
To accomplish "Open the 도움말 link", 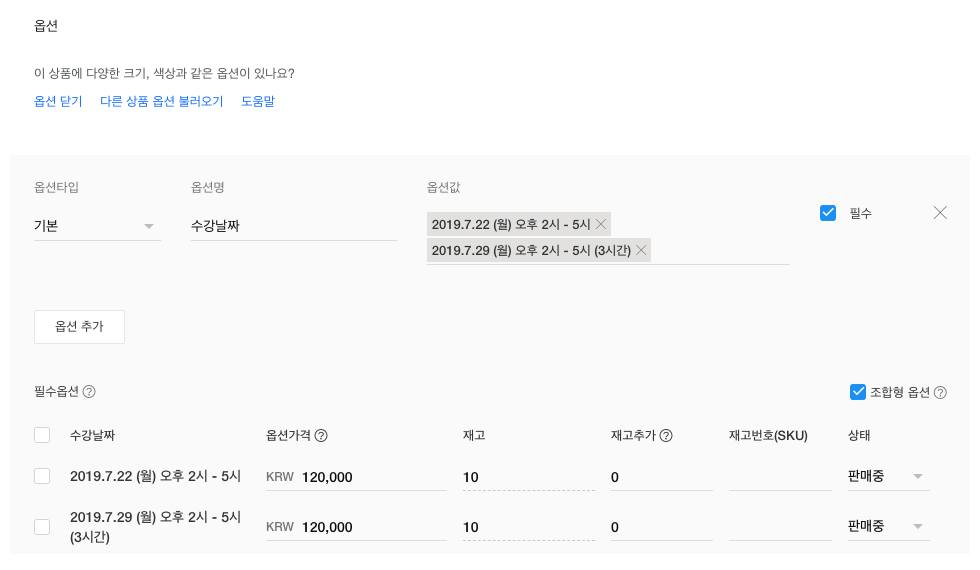I will tap(258, 101).
